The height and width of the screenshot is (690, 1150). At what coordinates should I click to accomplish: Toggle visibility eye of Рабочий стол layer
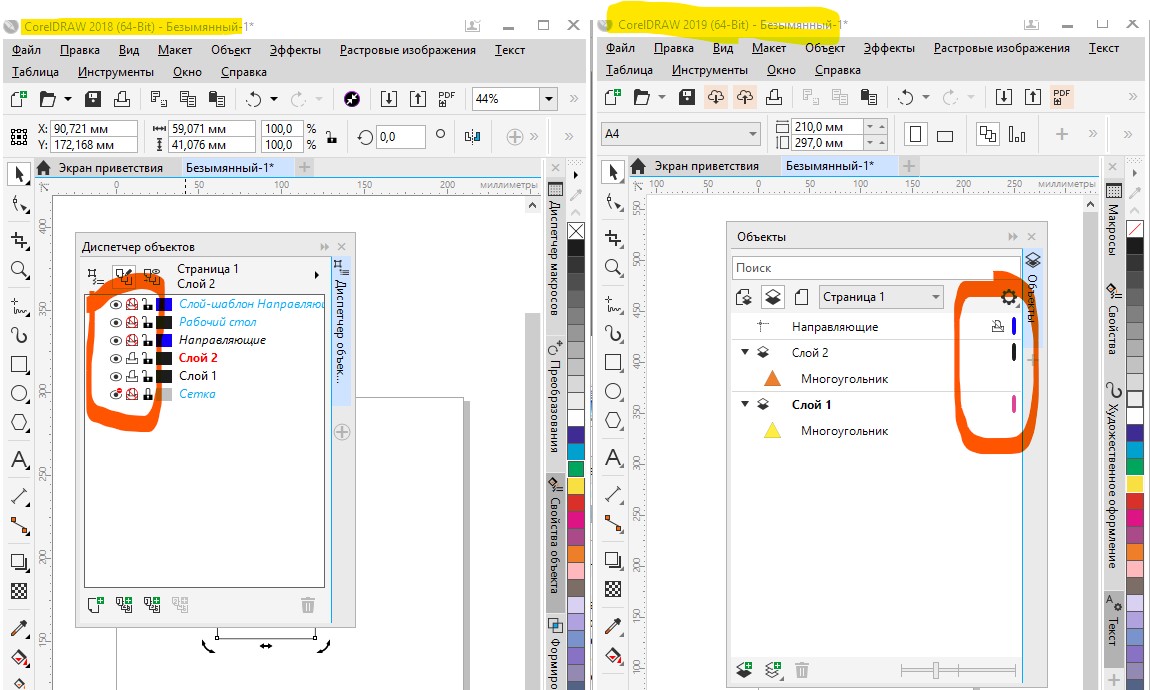coord(116,322)
